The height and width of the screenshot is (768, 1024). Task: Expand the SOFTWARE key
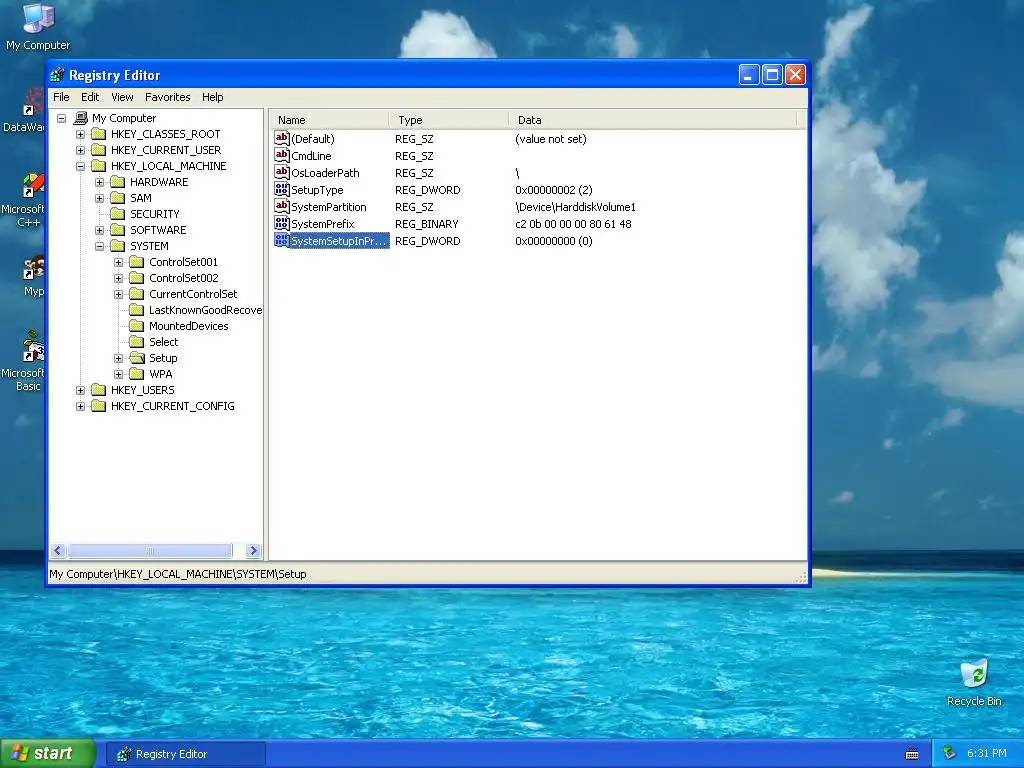(x=99, y=230)
